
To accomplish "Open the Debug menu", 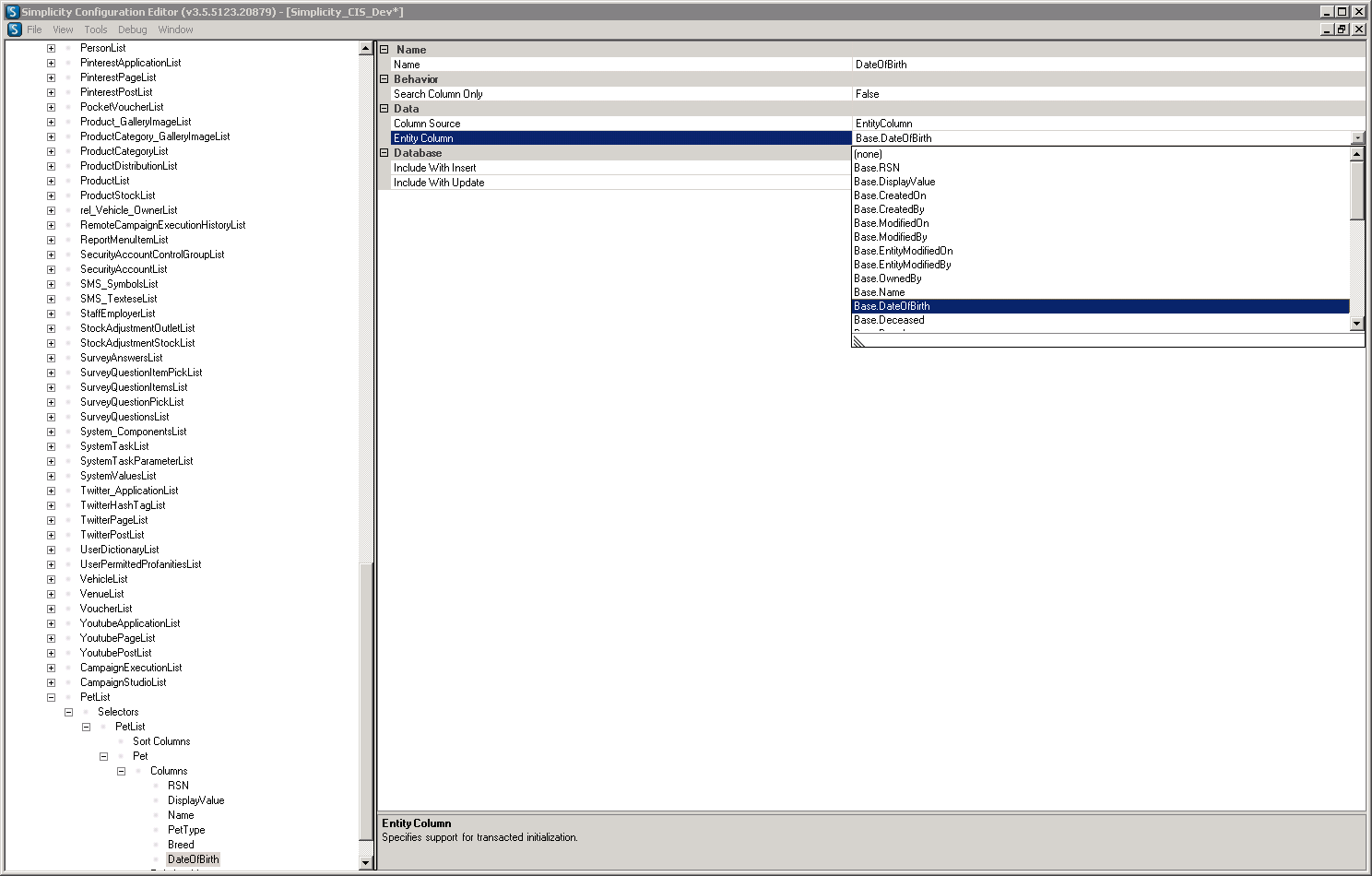I will pos(133,30).
